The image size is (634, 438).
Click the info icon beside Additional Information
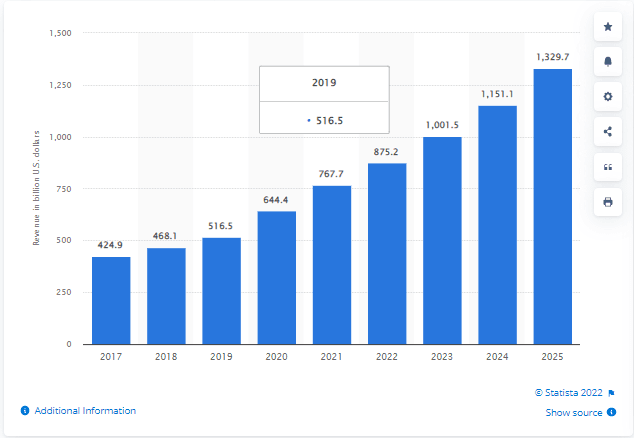(25, 410)
